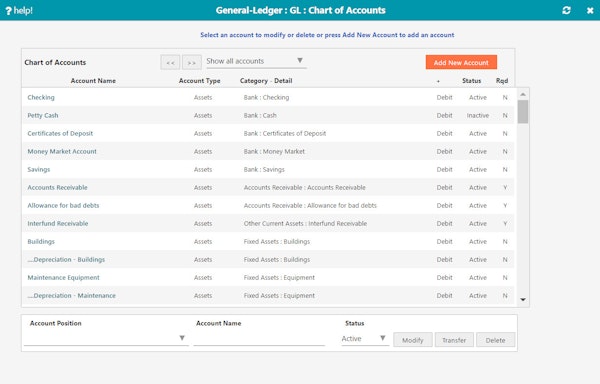Click the scroll up arrow of accounts list
This screenshot has height=384, width=600.
click(523, 94)
